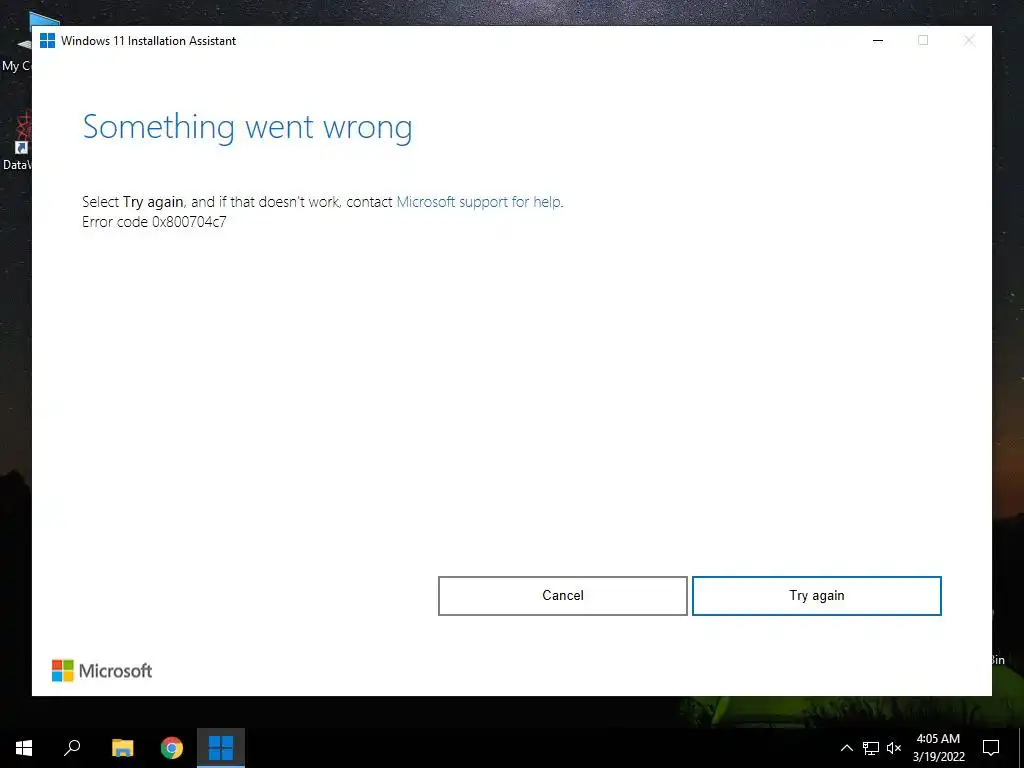This screenshot has height=768, width=1024.
Task: Open the notification center icon
Action: [991, 748]
